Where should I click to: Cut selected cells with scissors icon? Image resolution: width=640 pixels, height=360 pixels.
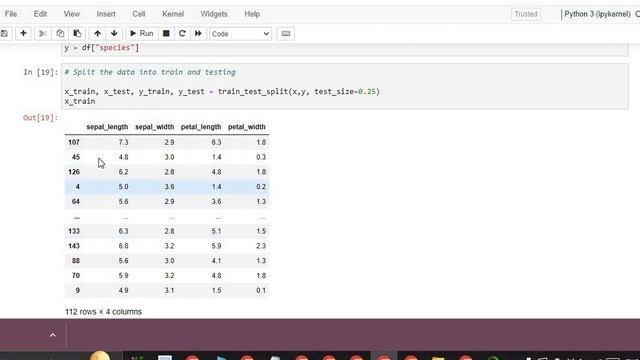pos(42,33)
